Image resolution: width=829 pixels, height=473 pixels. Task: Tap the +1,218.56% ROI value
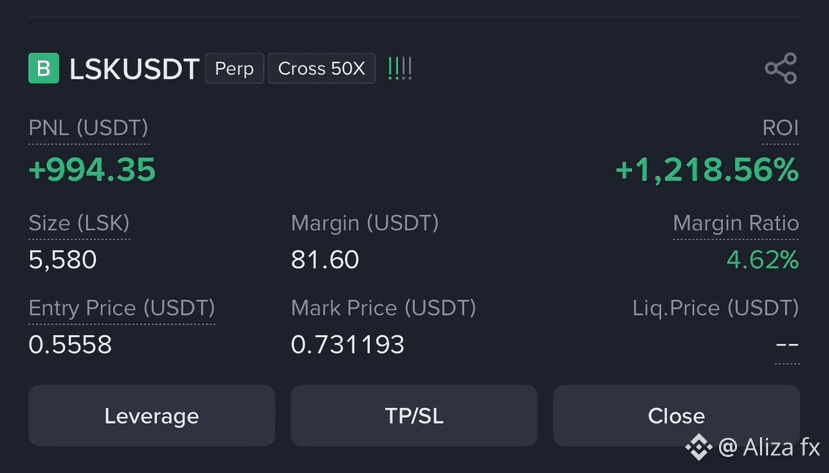click(x=707, y=170)
